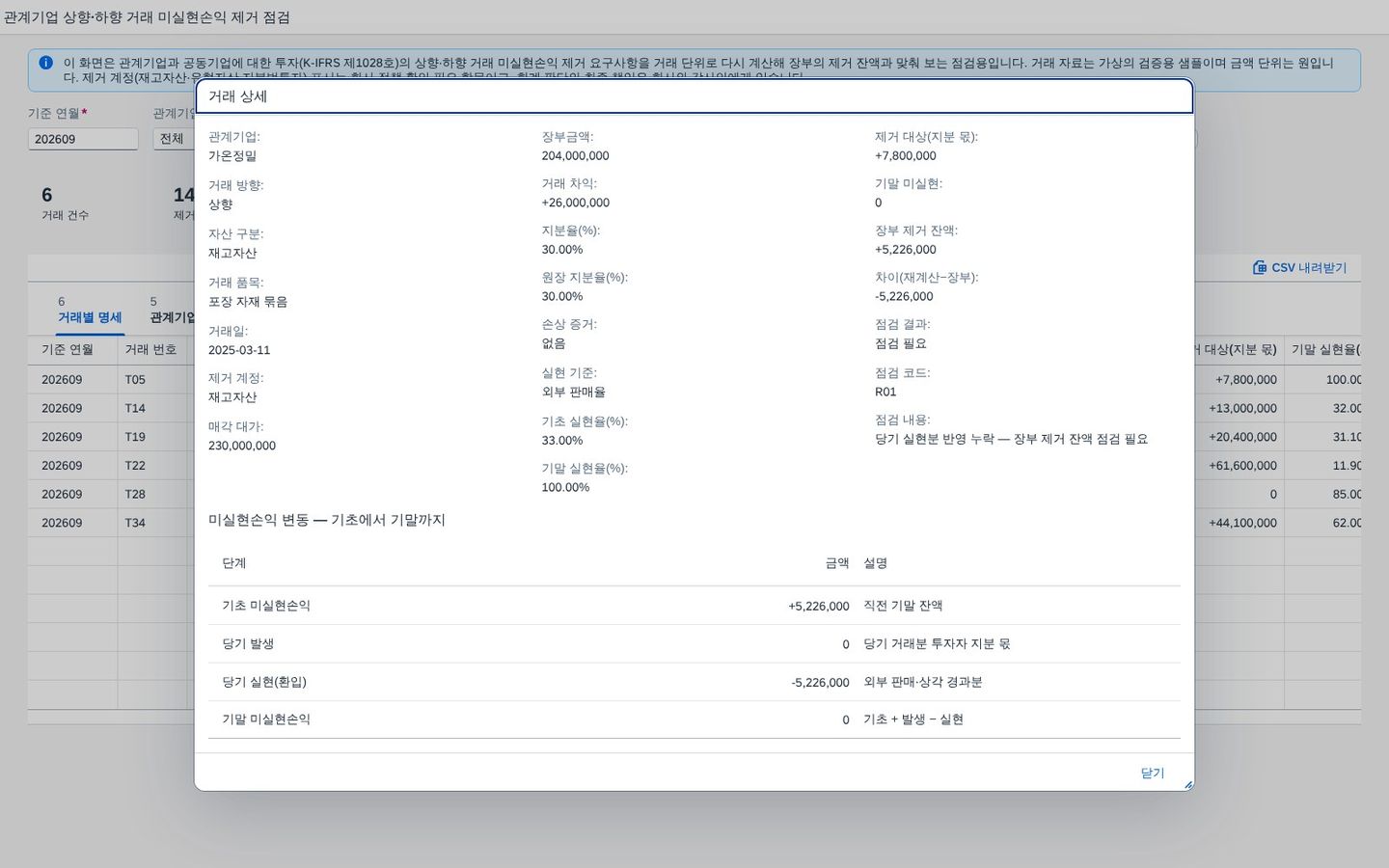Click the 기말 미실현손익 row label
This screenshot has height=868, width=1389.
(x=266, y=719)
